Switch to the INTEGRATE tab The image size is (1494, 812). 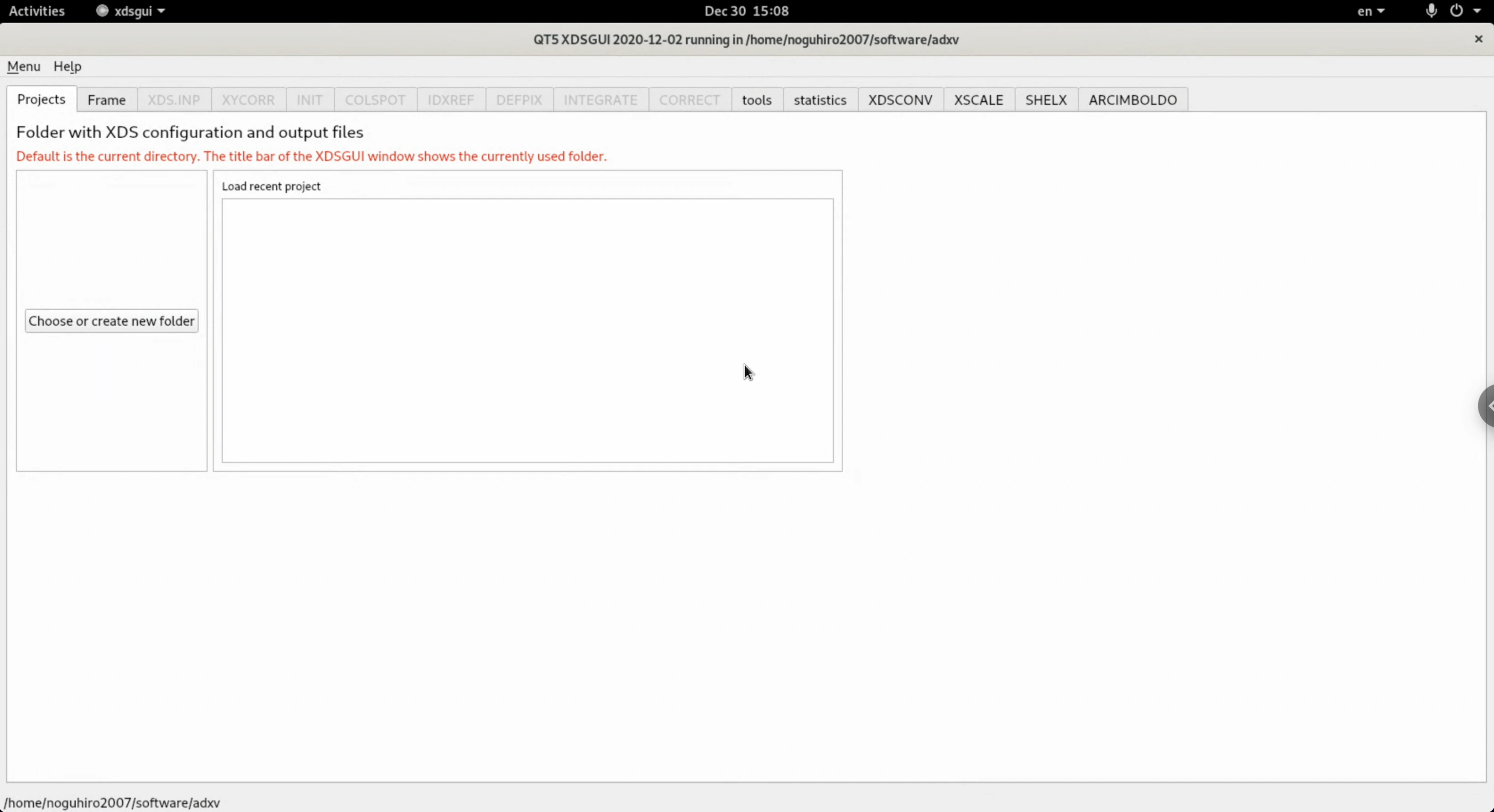(601, 100)
